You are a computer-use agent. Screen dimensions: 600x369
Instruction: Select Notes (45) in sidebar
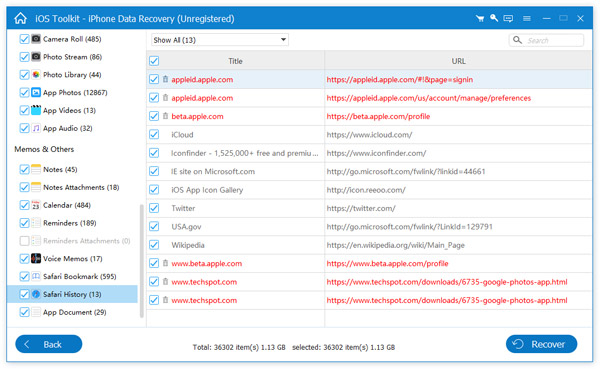(60, 169)
